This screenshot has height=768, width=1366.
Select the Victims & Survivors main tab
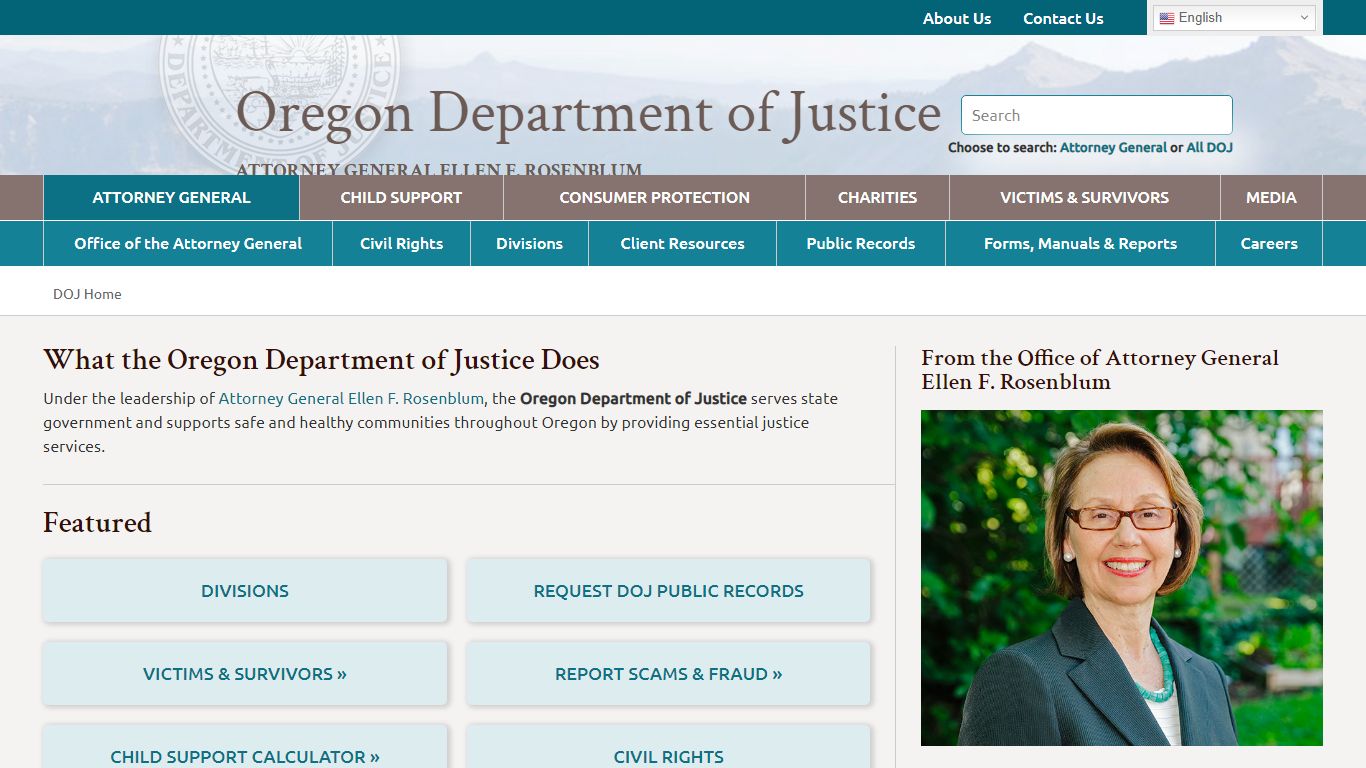coord(1084,198)
